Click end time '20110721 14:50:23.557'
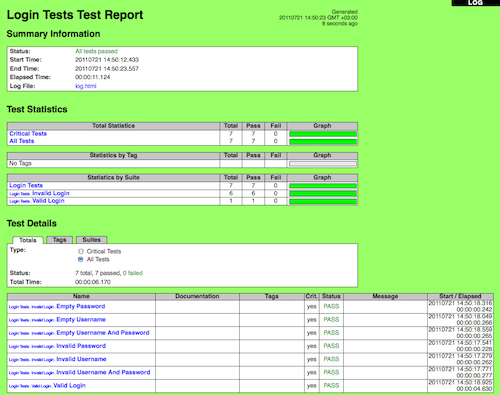500x395 pixels. click(x=107, y=69)
